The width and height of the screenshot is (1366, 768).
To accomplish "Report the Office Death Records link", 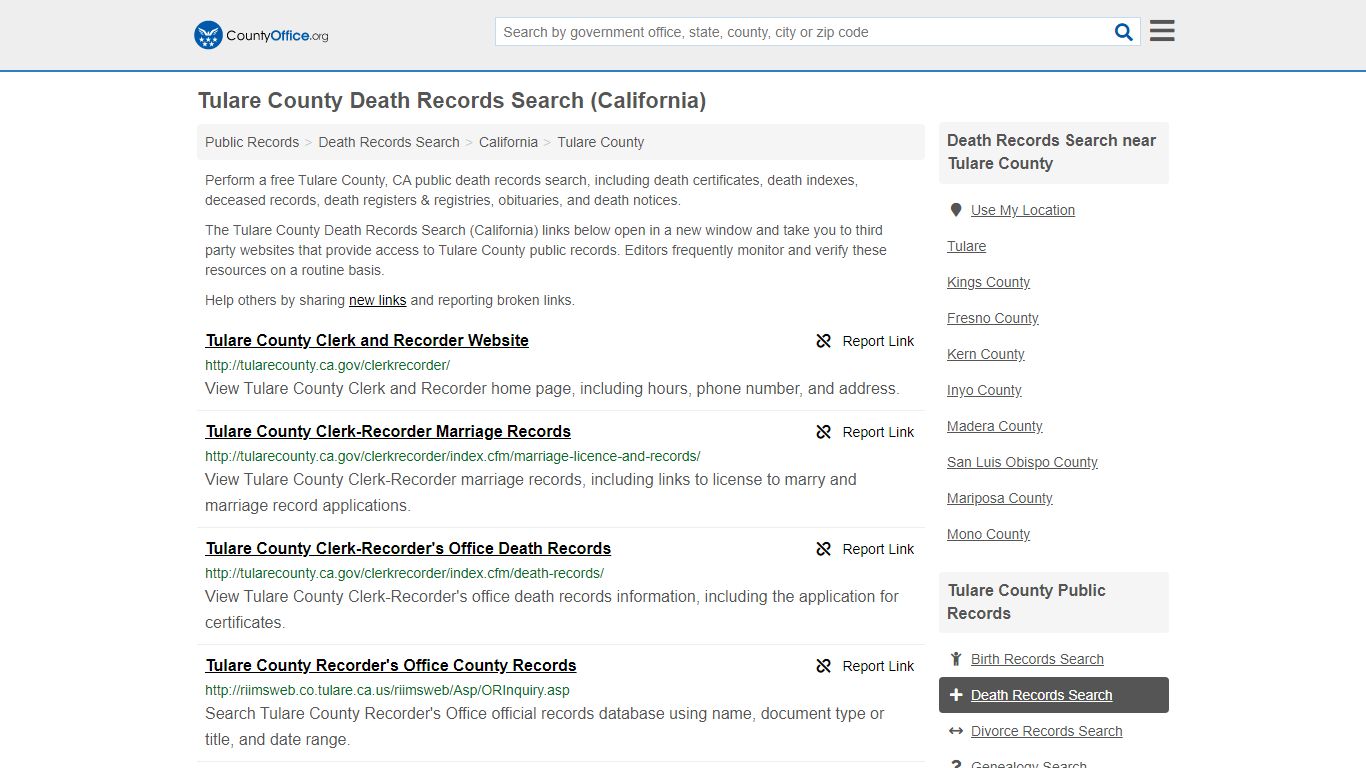I will [x=865, y=549].
